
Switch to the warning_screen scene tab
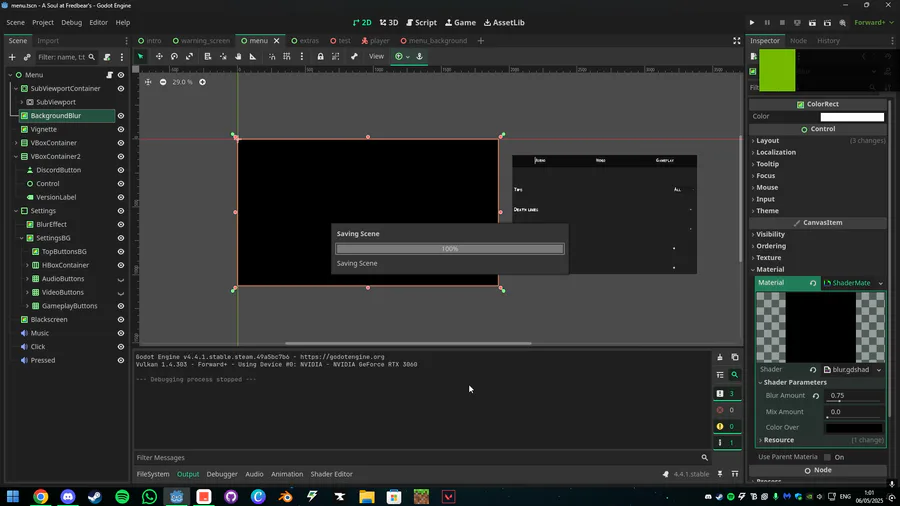(201, 41)
